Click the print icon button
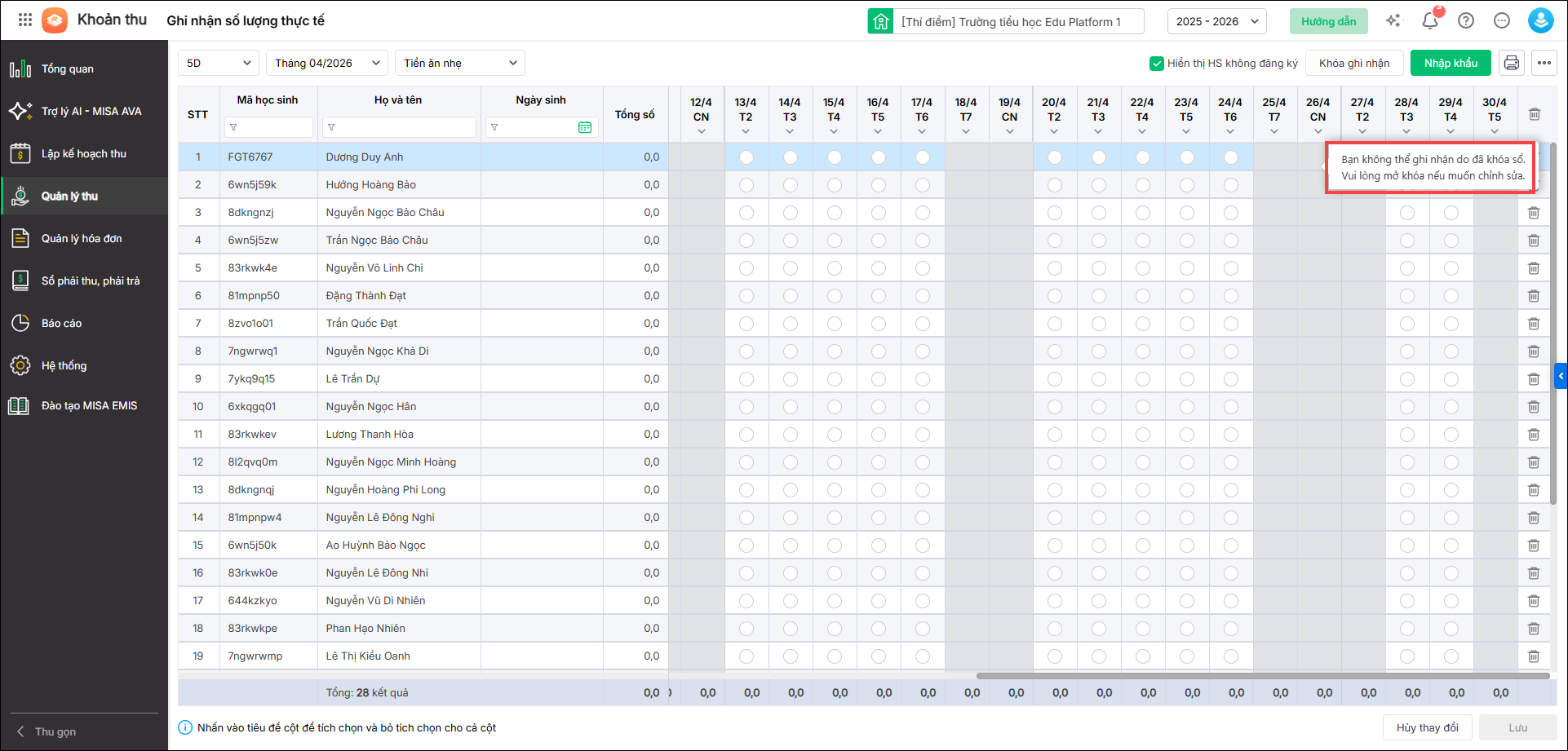1568x751 pixels. pos(1512,63)
